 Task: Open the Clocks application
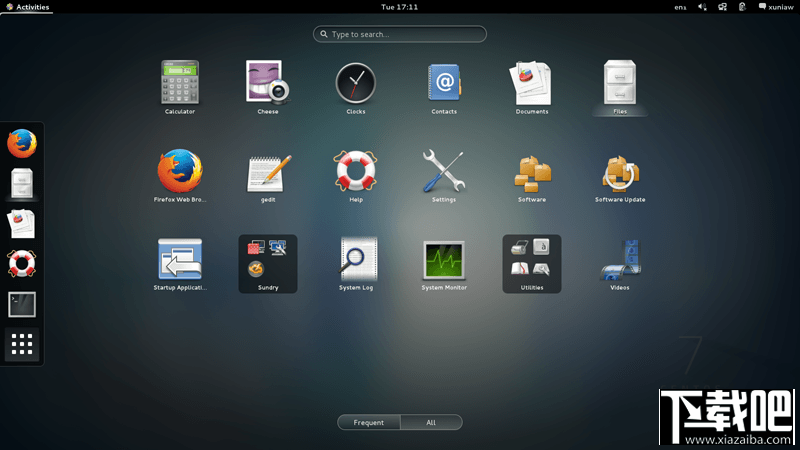356,87
